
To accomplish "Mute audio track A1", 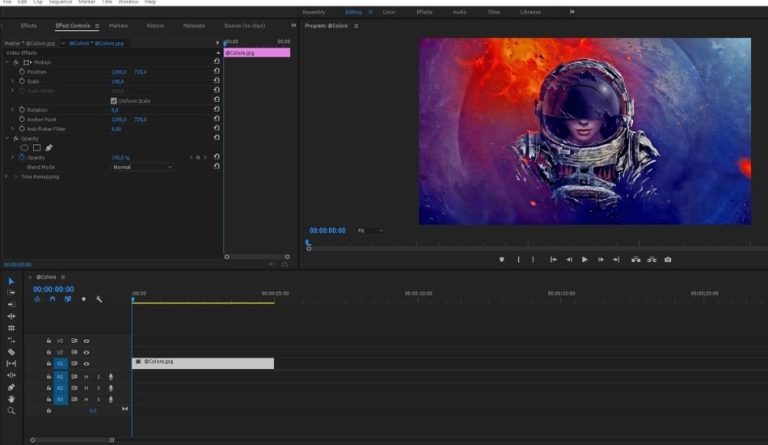I will 86,376.
